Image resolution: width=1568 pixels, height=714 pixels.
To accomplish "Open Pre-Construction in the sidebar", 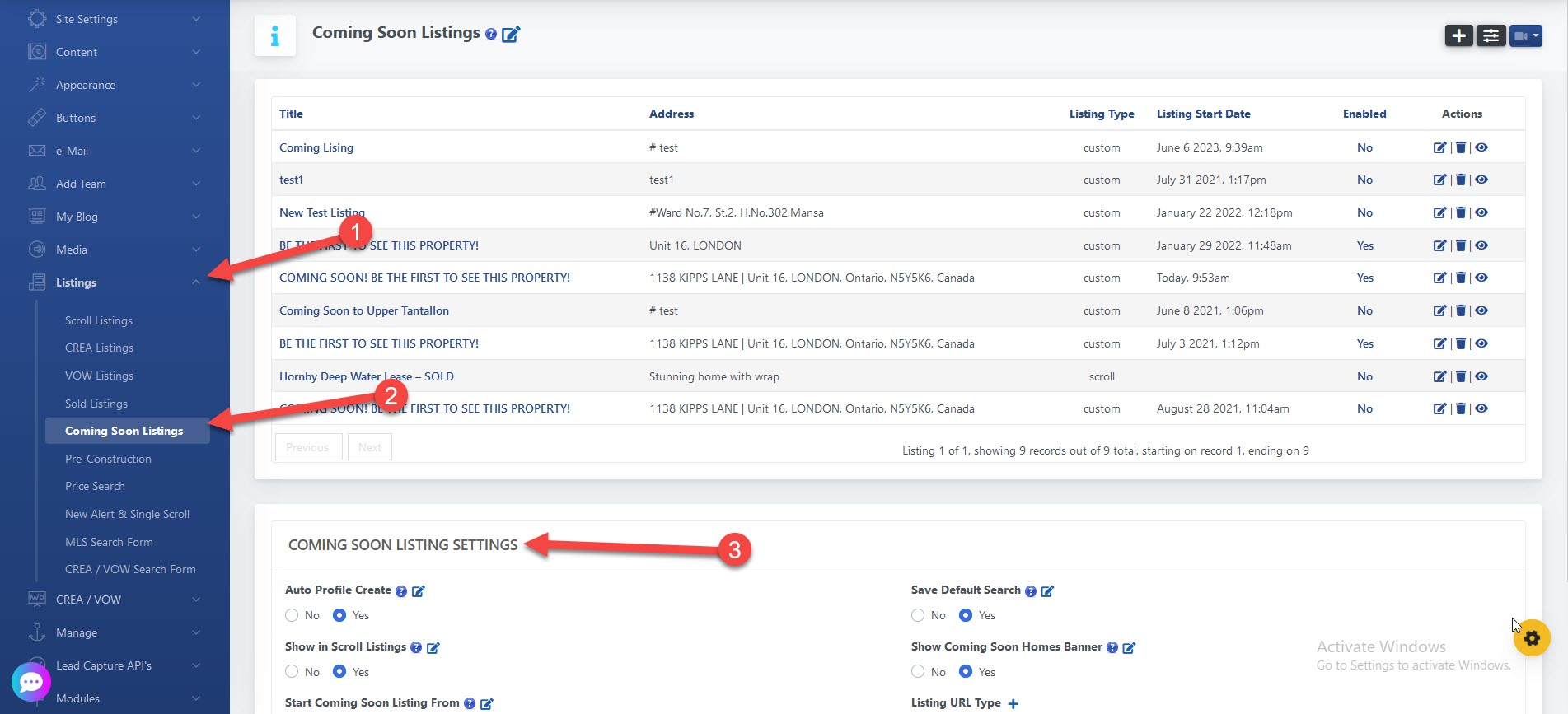I will coord(108,459).
